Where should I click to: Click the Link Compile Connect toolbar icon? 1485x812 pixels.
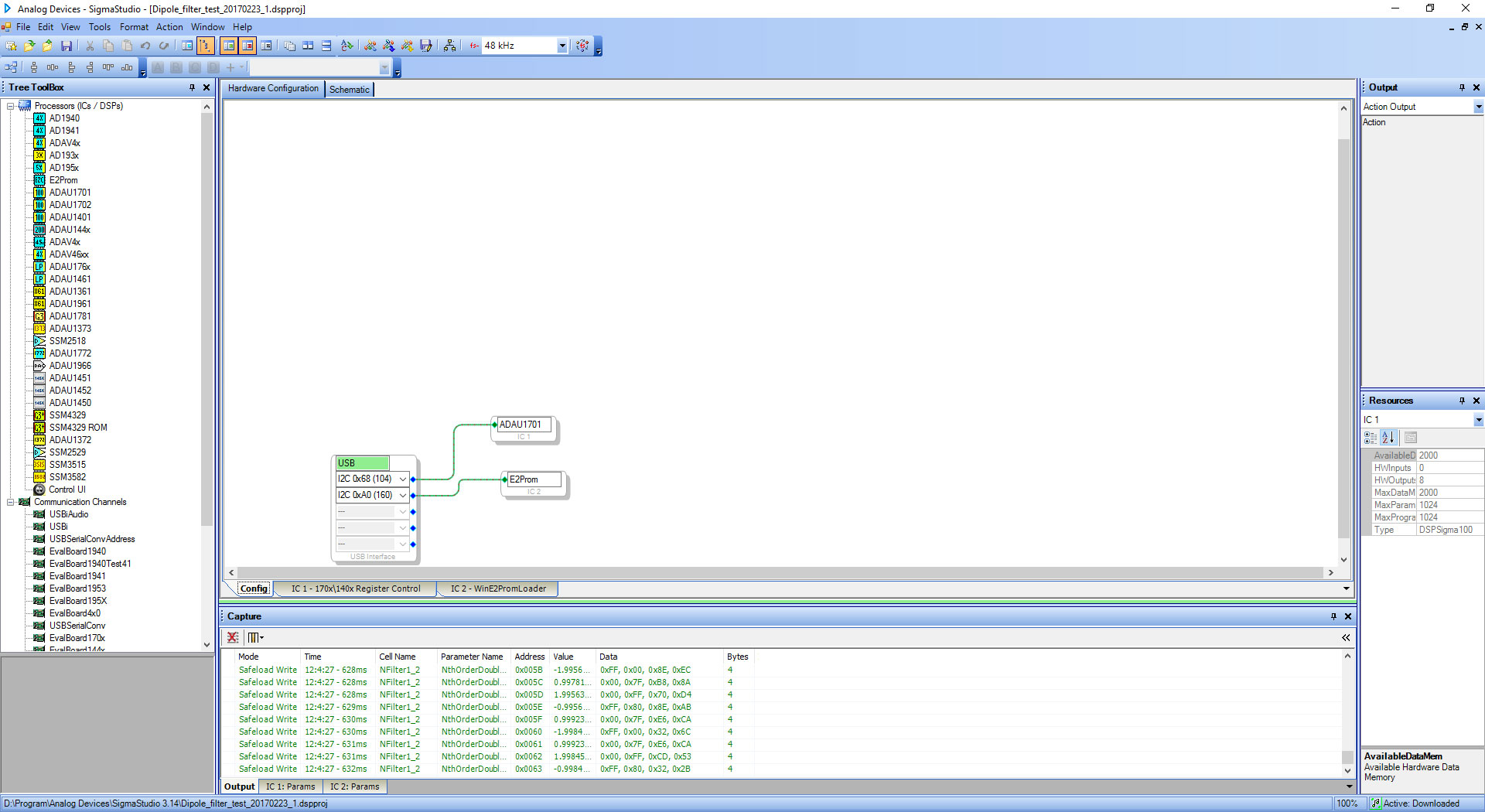(x=370, y=46)
